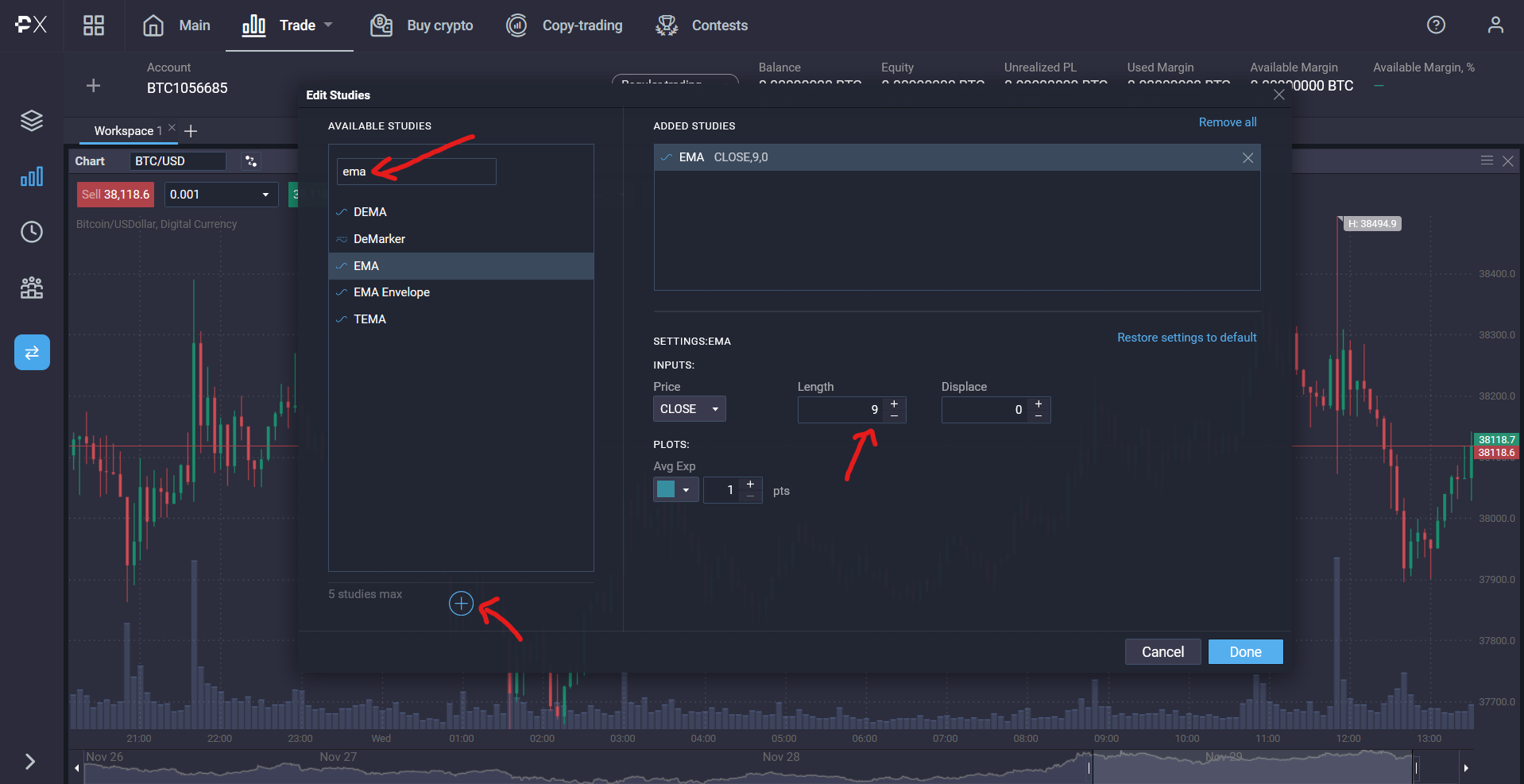Viewport: 1524px width, 784px height.
Task: Click the studies search field
Action: pyautogui.click(x=416, y=172)
